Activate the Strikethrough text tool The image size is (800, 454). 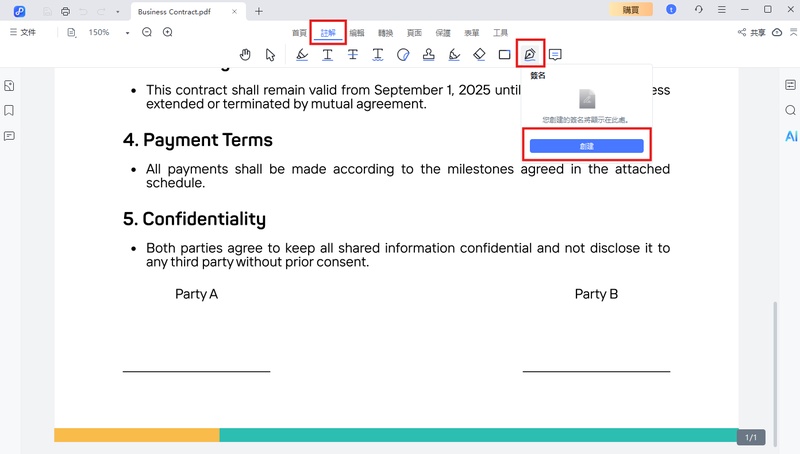click(x=353, y=54)
